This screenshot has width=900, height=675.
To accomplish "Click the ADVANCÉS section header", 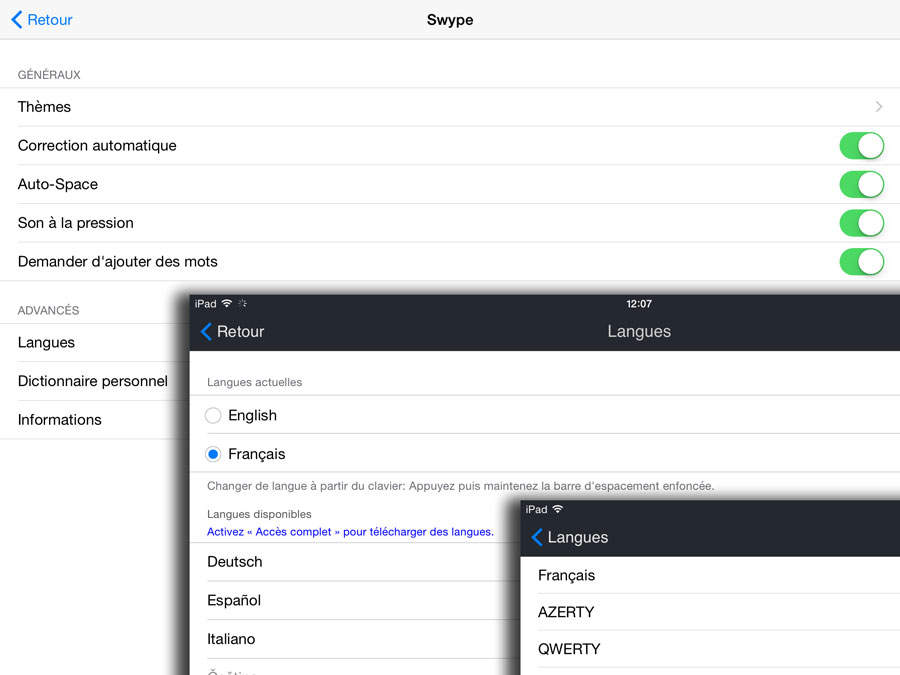I will [x=48, y=311].
